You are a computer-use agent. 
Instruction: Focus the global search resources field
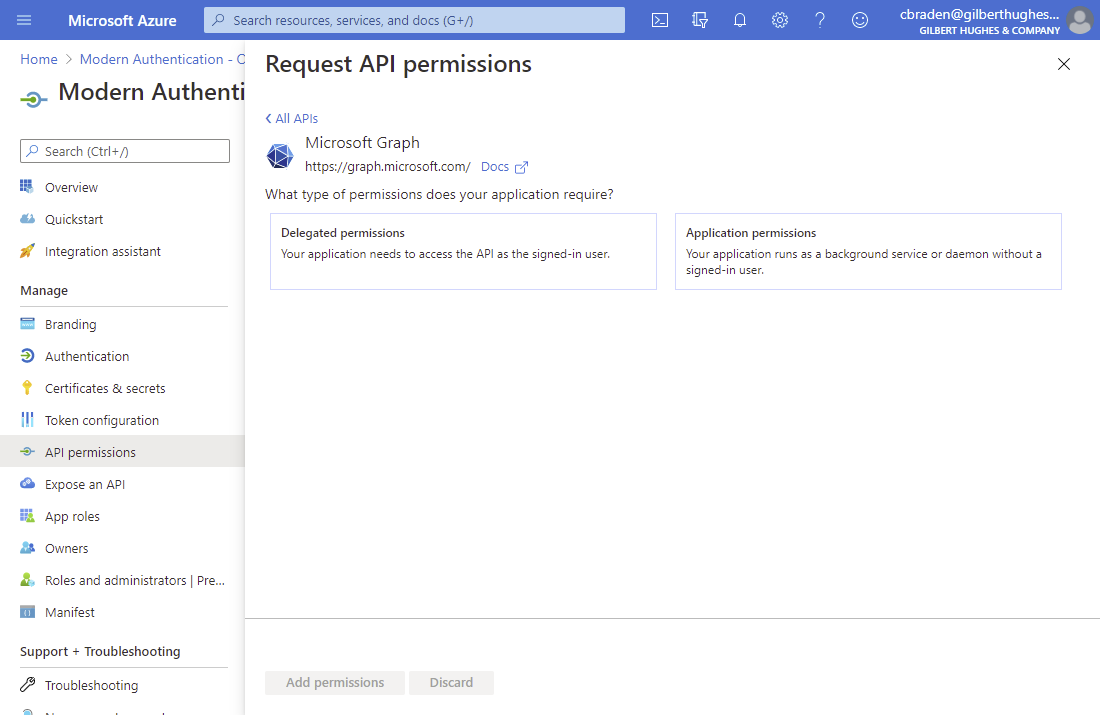(414, 20)
